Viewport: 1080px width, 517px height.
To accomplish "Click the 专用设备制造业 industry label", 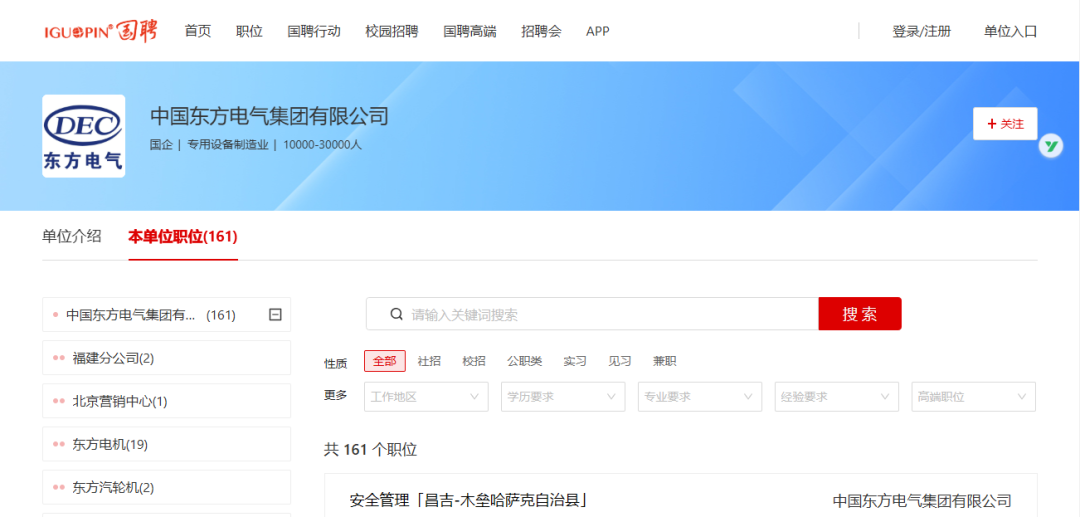I will click(228, 145).
